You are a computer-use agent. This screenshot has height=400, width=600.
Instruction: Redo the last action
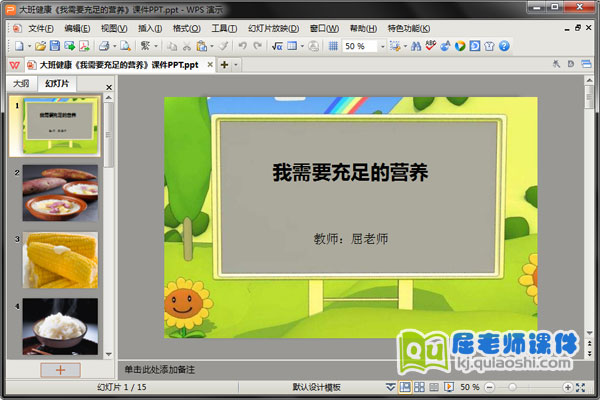pos(258,46)
